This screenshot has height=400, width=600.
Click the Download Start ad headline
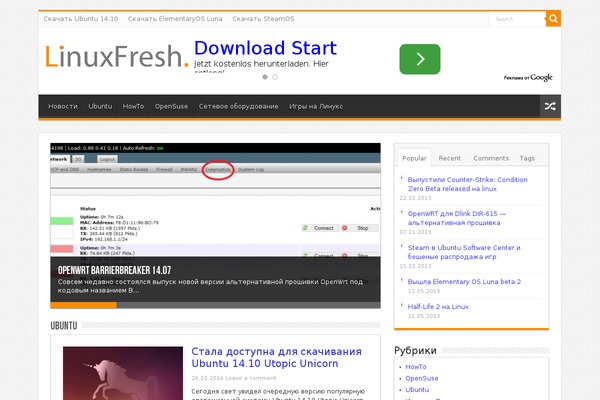(265, 48)
